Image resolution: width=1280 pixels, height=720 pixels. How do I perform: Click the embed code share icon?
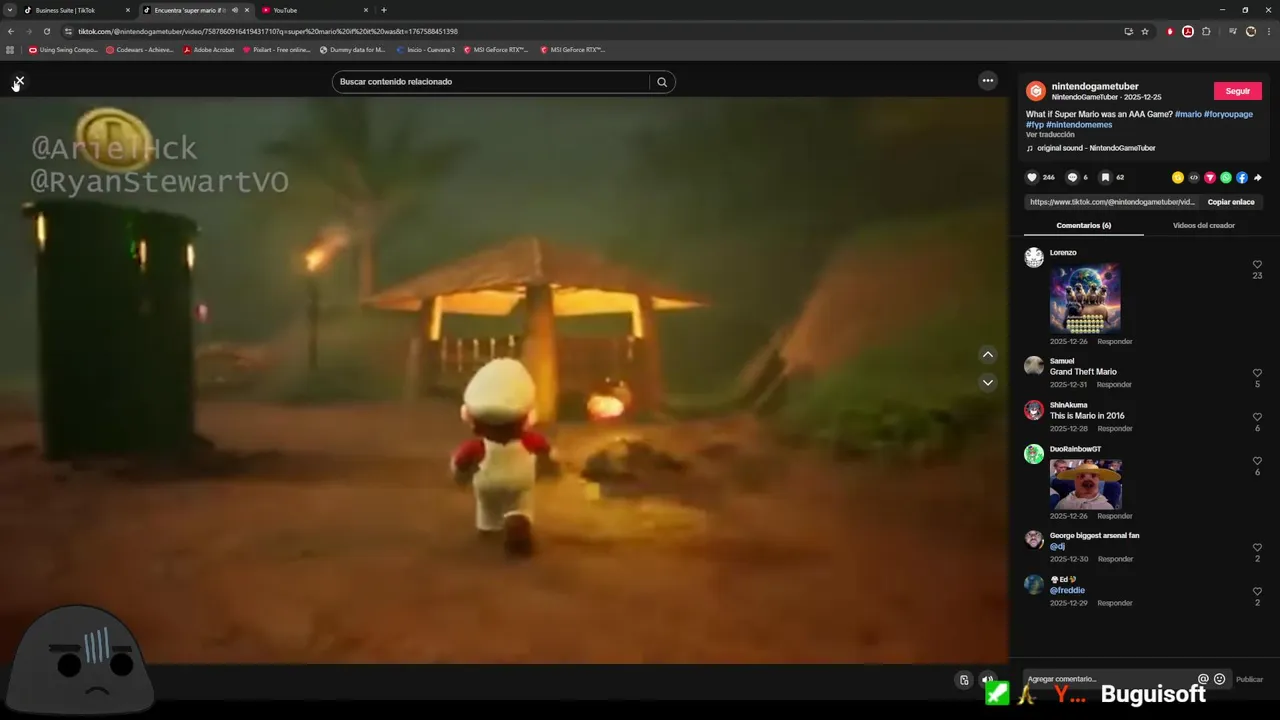pos(1194,177)
